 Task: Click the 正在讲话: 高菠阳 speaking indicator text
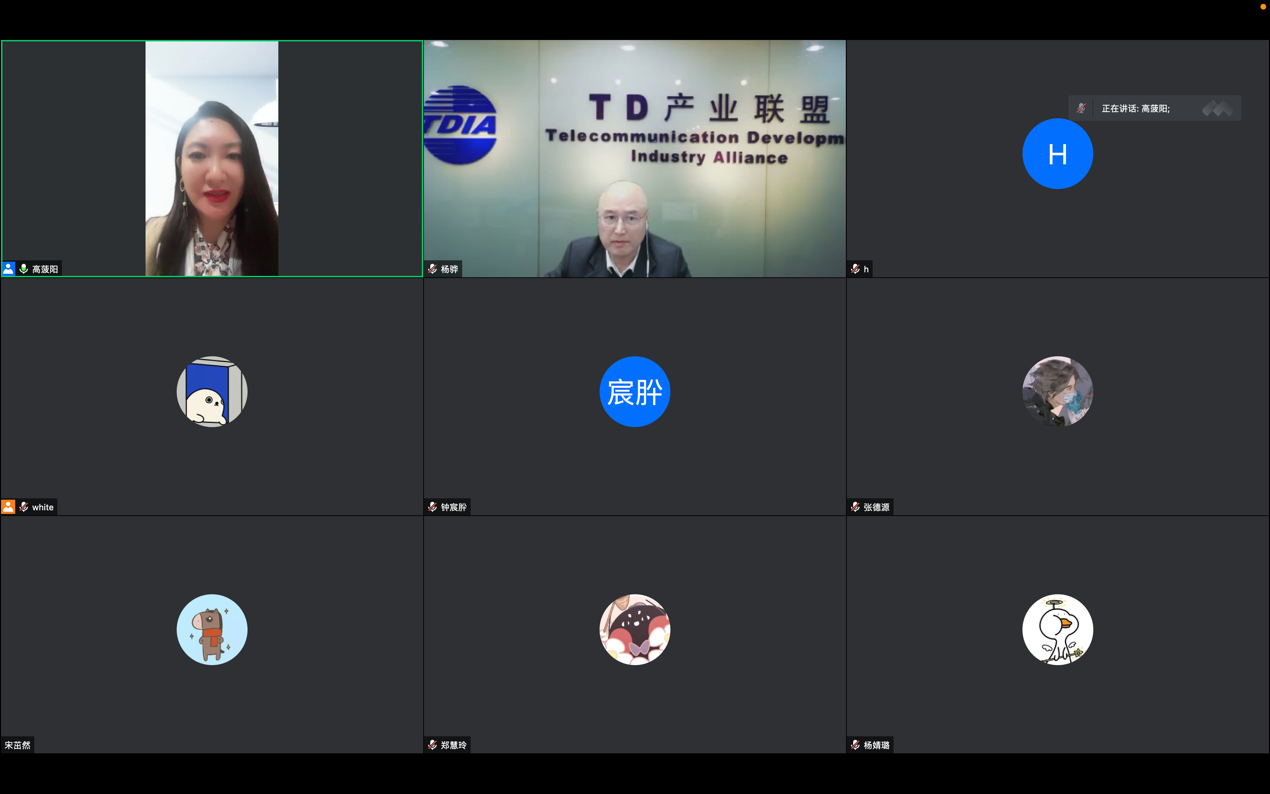1136,108
